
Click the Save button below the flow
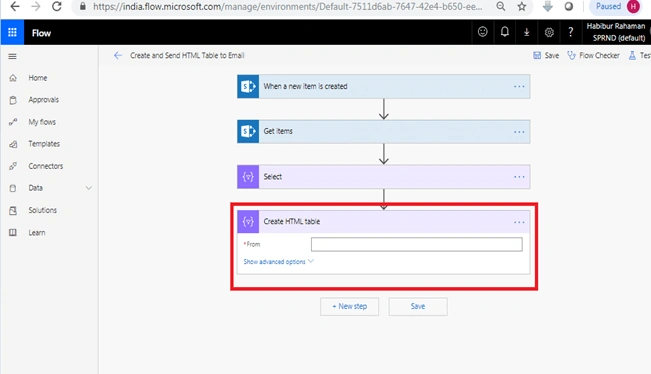coord(418,306)
